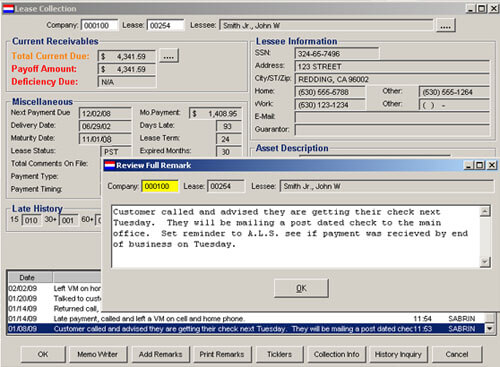
Task: Select 01/14/09 'Late payment' remark row
Action: (x=246, y=319)
